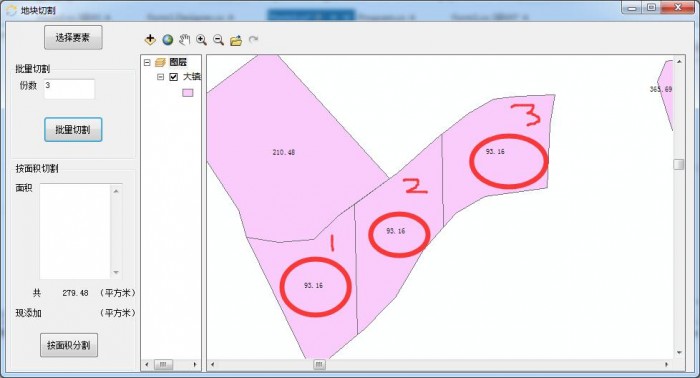Click the Add Data plus icon
Image resolution: width=700 pixels, height=378 pixels.
[x=150, y=40]
